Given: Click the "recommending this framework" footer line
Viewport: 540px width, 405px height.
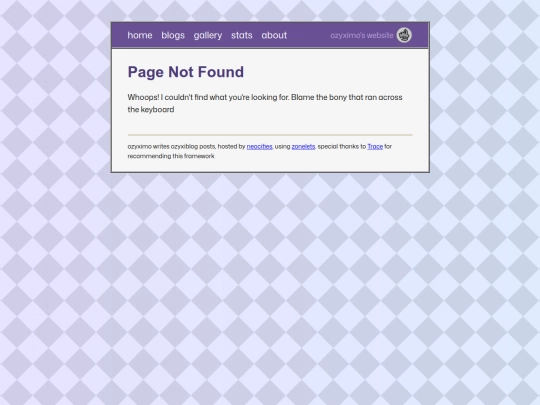Looking at the screenshot, I should pyautogui.click(x=171, y=156).
